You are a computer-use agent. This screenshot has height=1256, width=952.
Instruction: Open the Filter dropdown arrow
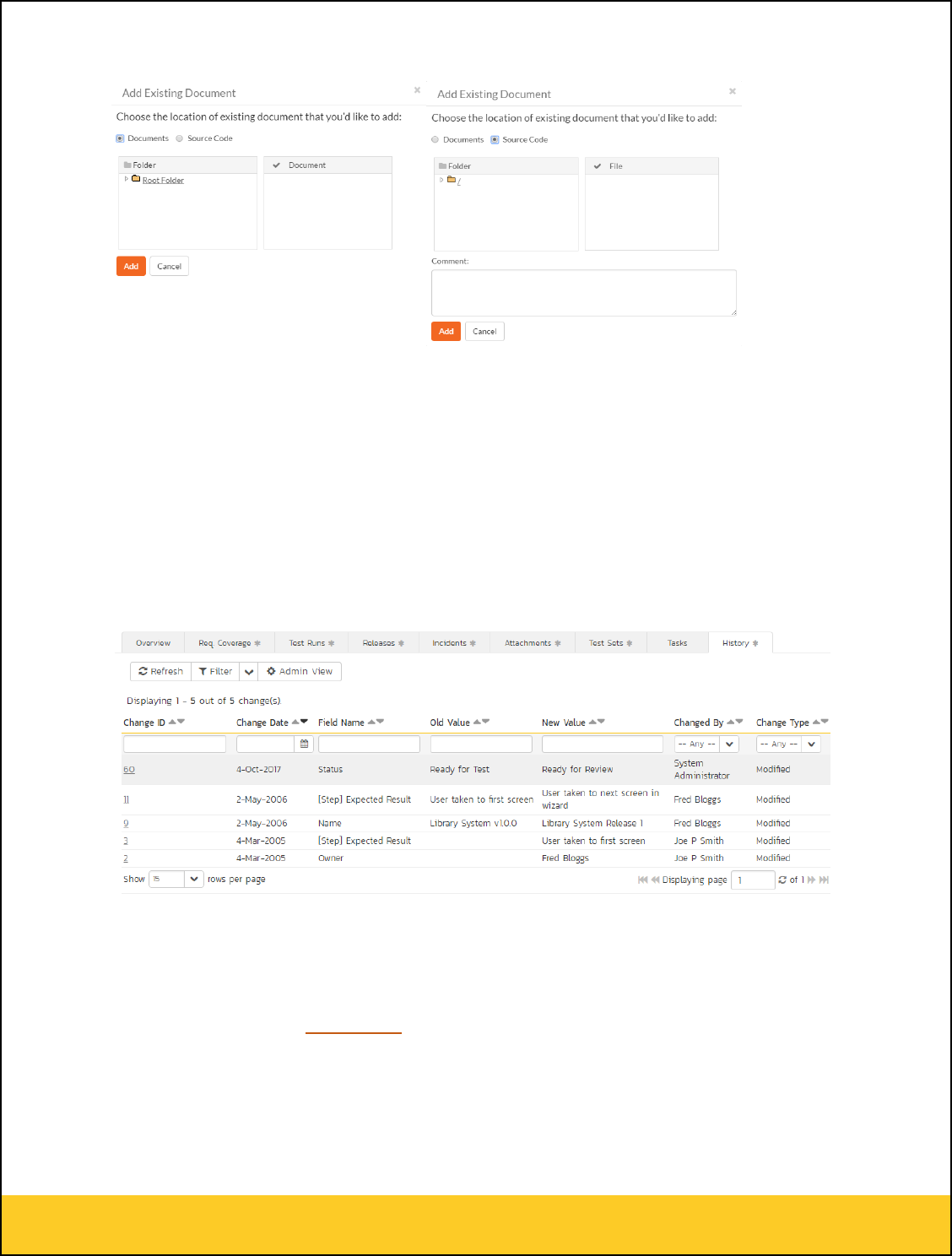249,672
